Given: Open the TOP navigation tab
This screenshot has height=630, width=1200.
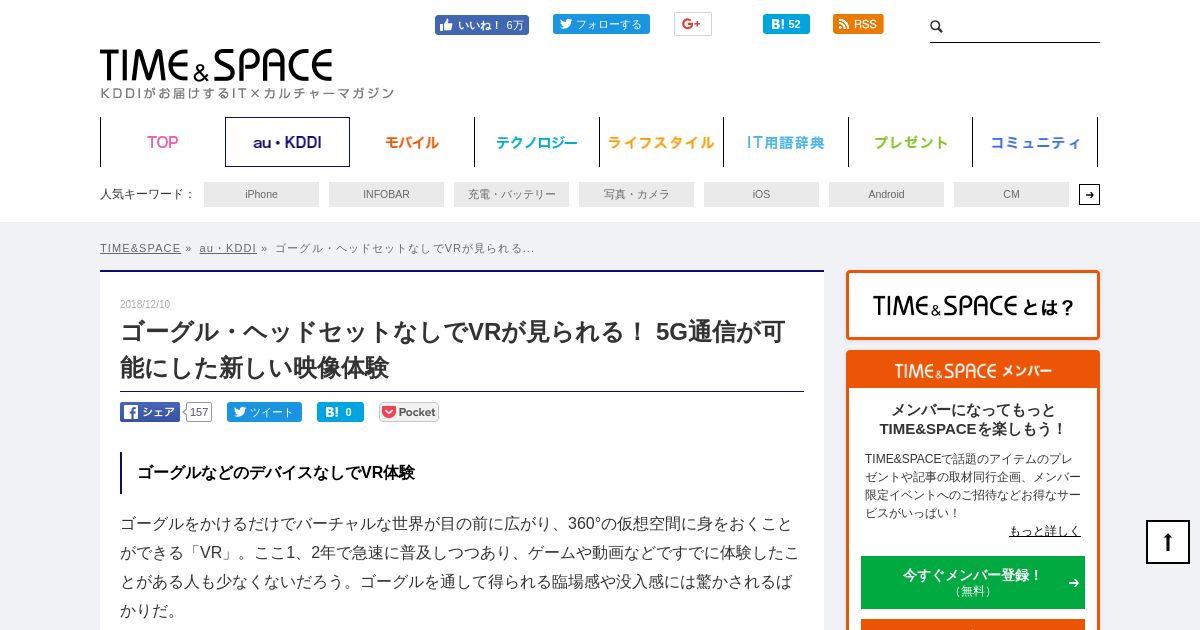Looking at the screenshot, I should tap(162, 142).
